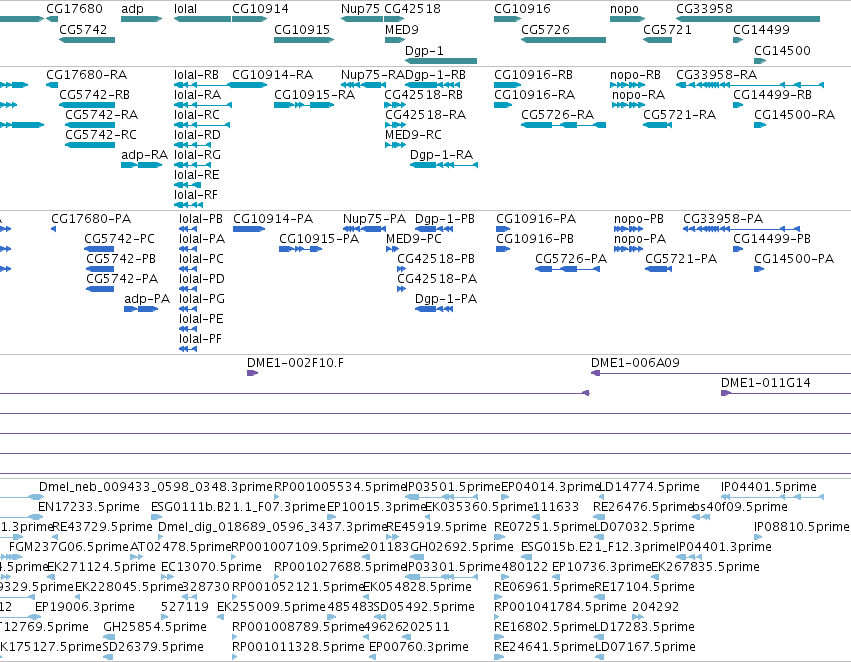Select protein CG14499-PB
Screen dimensions: 851x662
(x=772, y=239)
